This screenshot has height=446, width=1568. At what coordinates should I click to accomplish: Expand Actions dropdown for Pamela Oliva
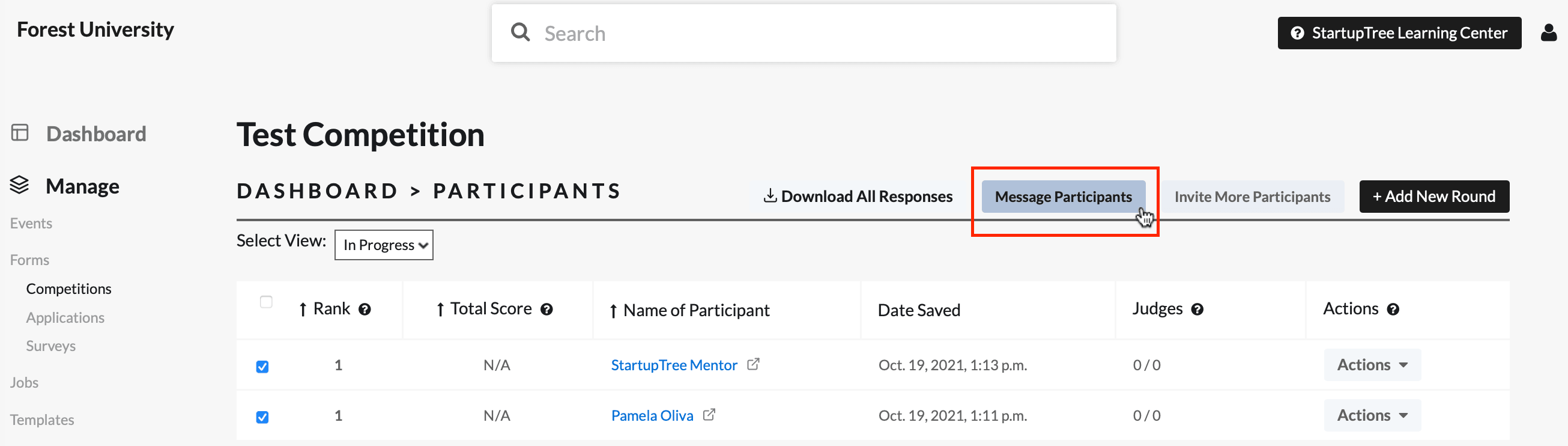tap(1372, 415)
